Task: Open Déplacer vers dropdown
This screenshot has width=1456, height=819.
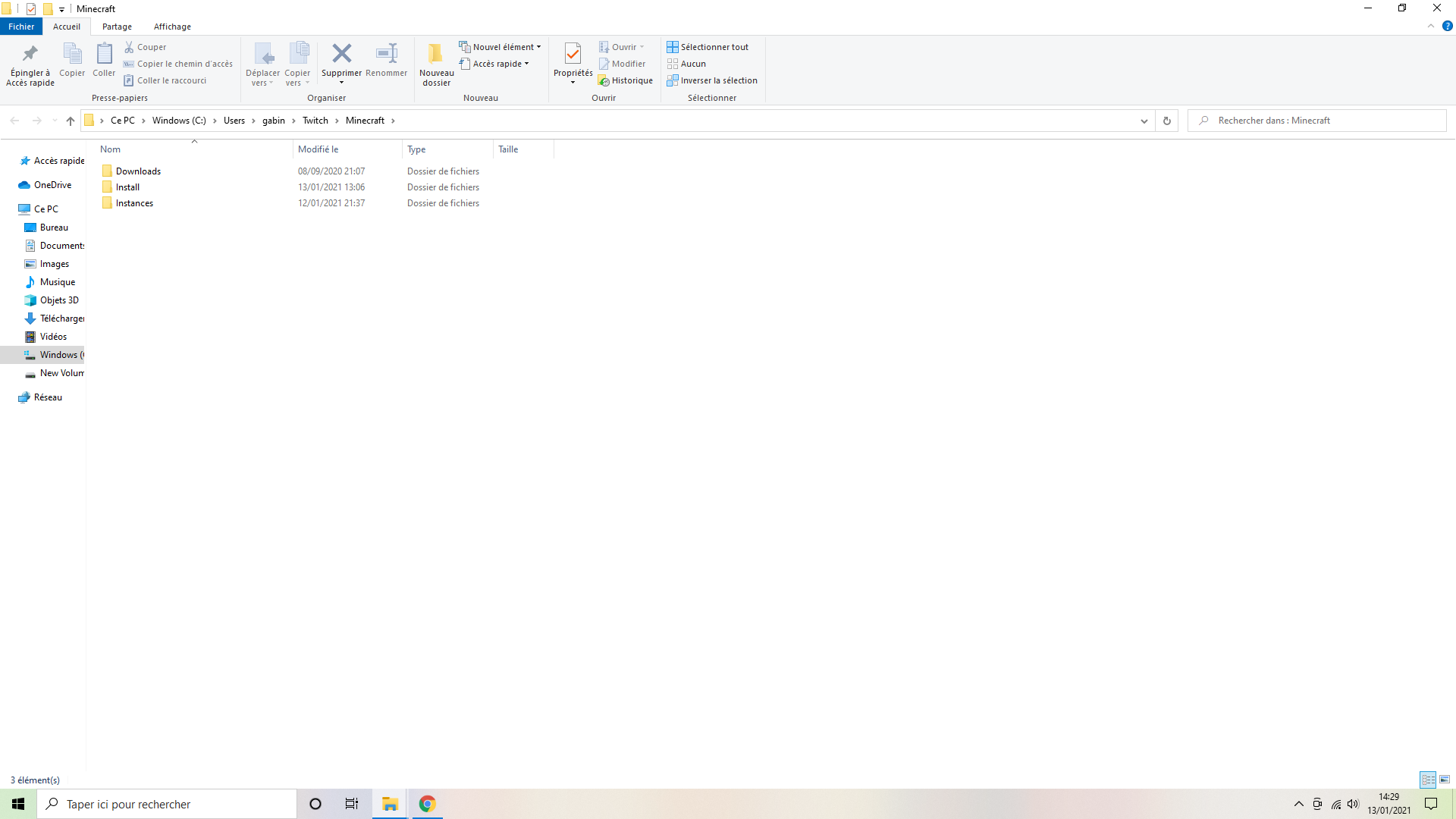Action: pos(262,64)
